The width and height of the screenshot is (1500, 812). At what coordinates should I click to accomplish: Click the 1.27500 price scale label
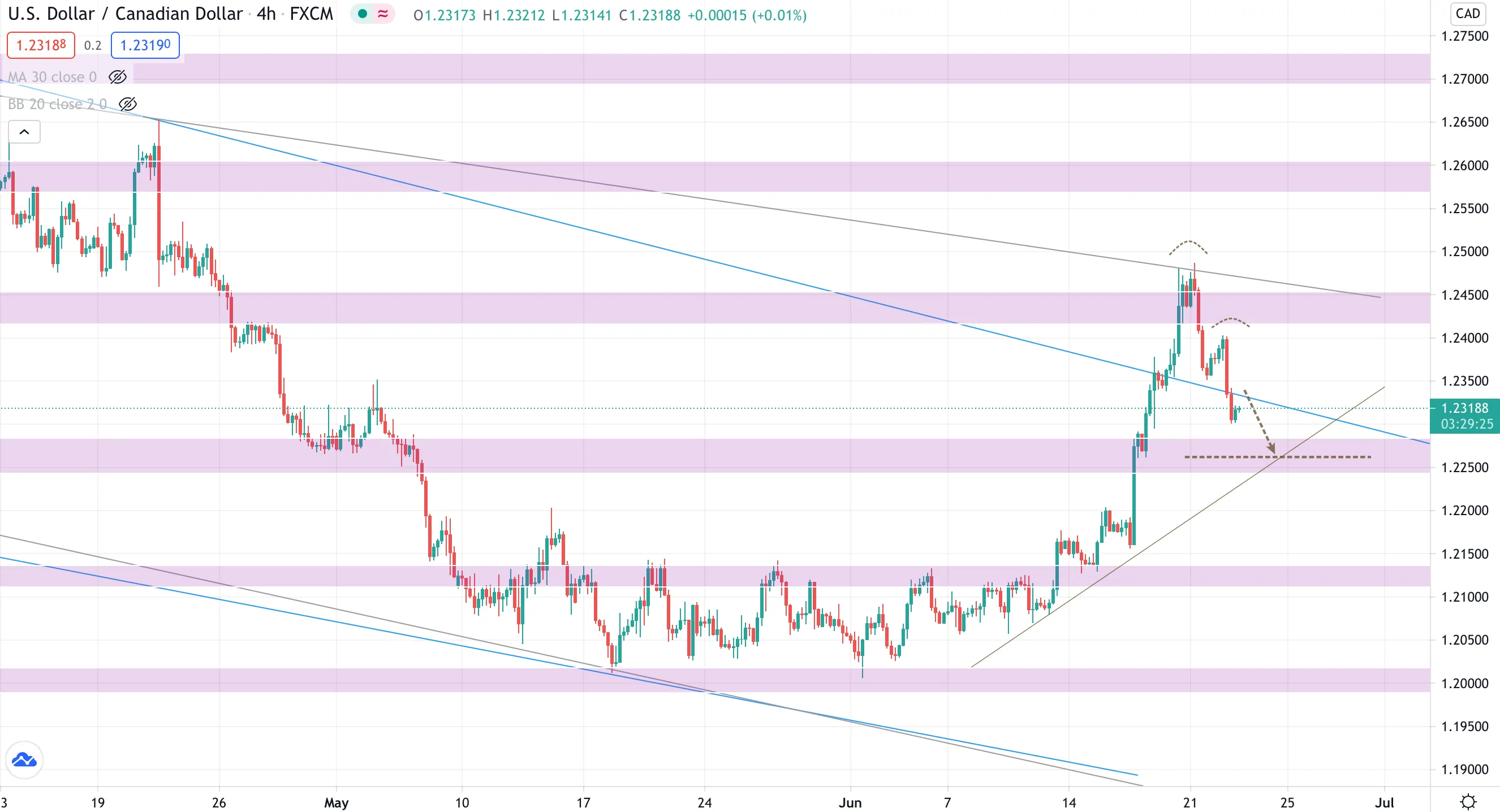pos(1464,36)
